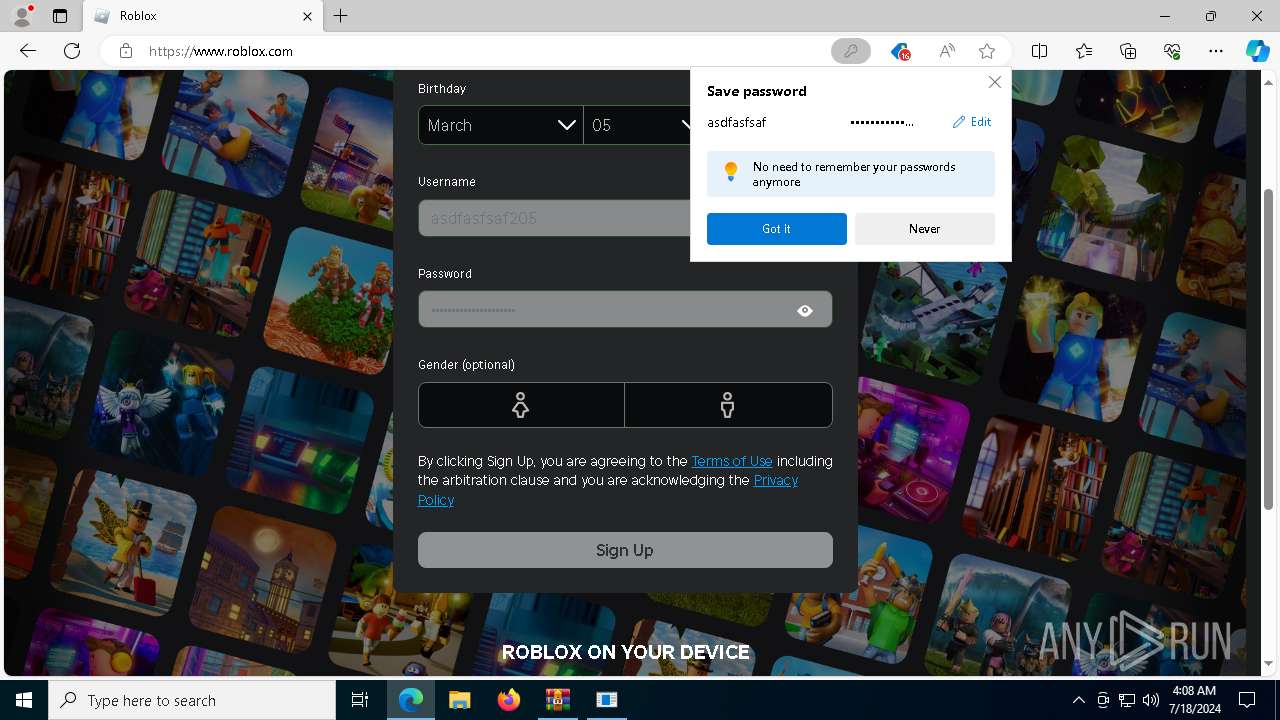Click Never save password button

point(925,229)
